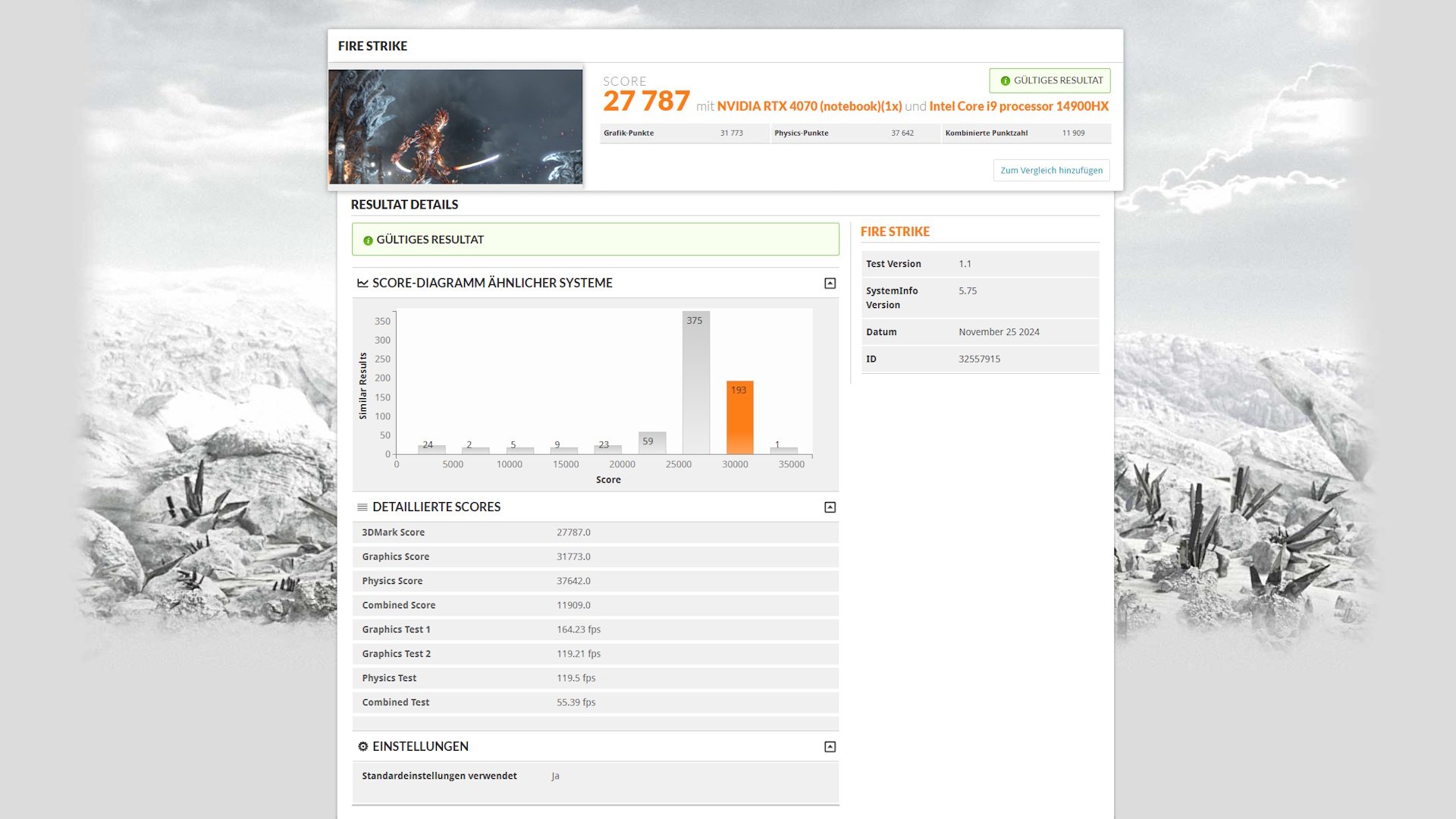
Task: Click the Datum value November 25 2024
Action: click(x=999, y=332)
